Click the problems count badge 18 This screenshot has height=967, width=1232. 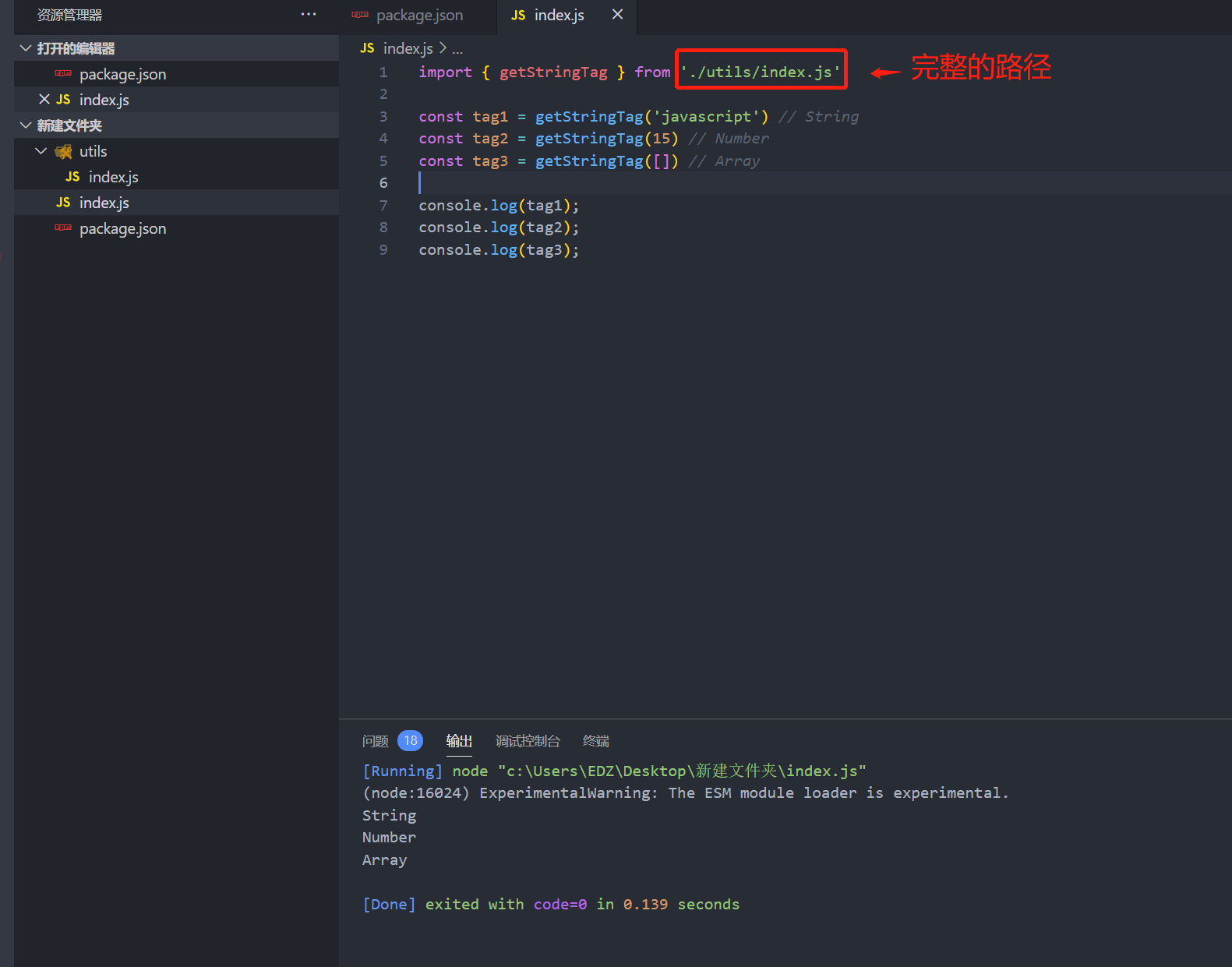pyautogui.click(x=410, y=740)
